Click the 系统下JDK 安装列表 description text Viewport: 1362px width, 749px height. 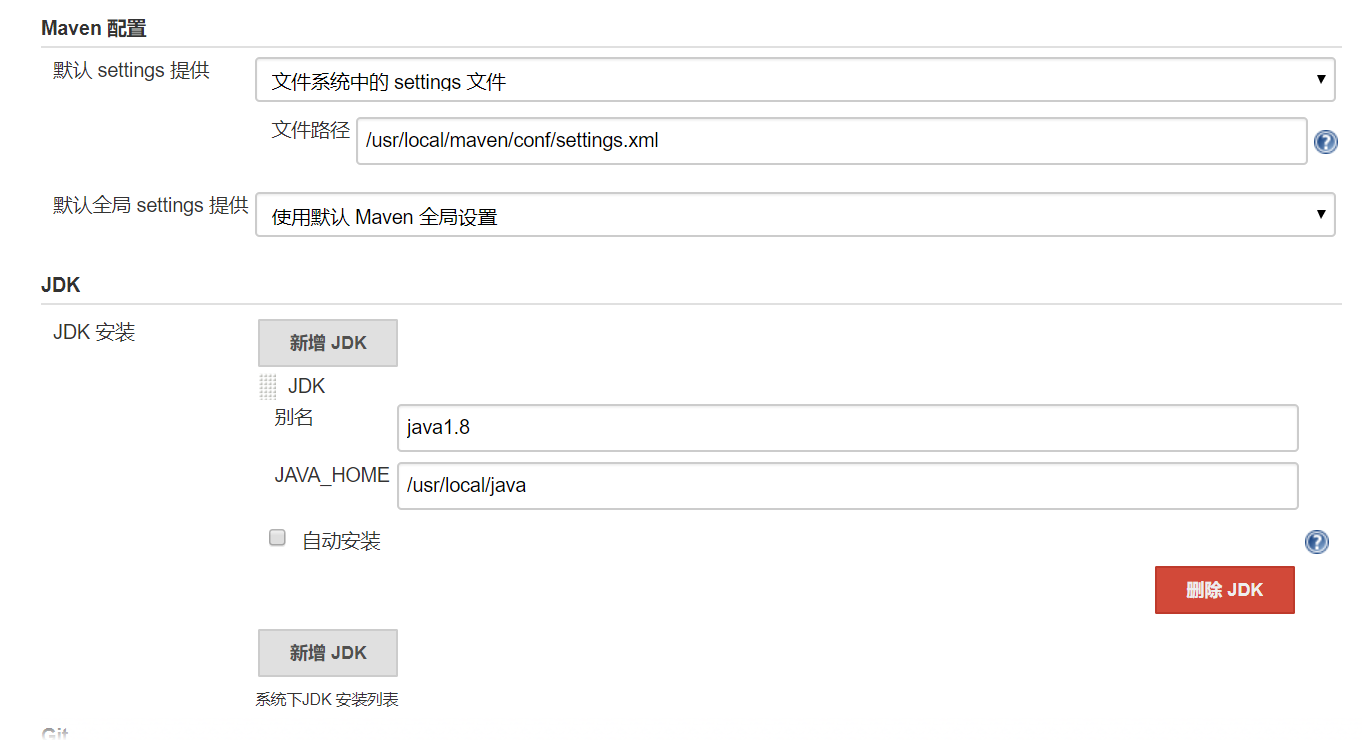327,700
